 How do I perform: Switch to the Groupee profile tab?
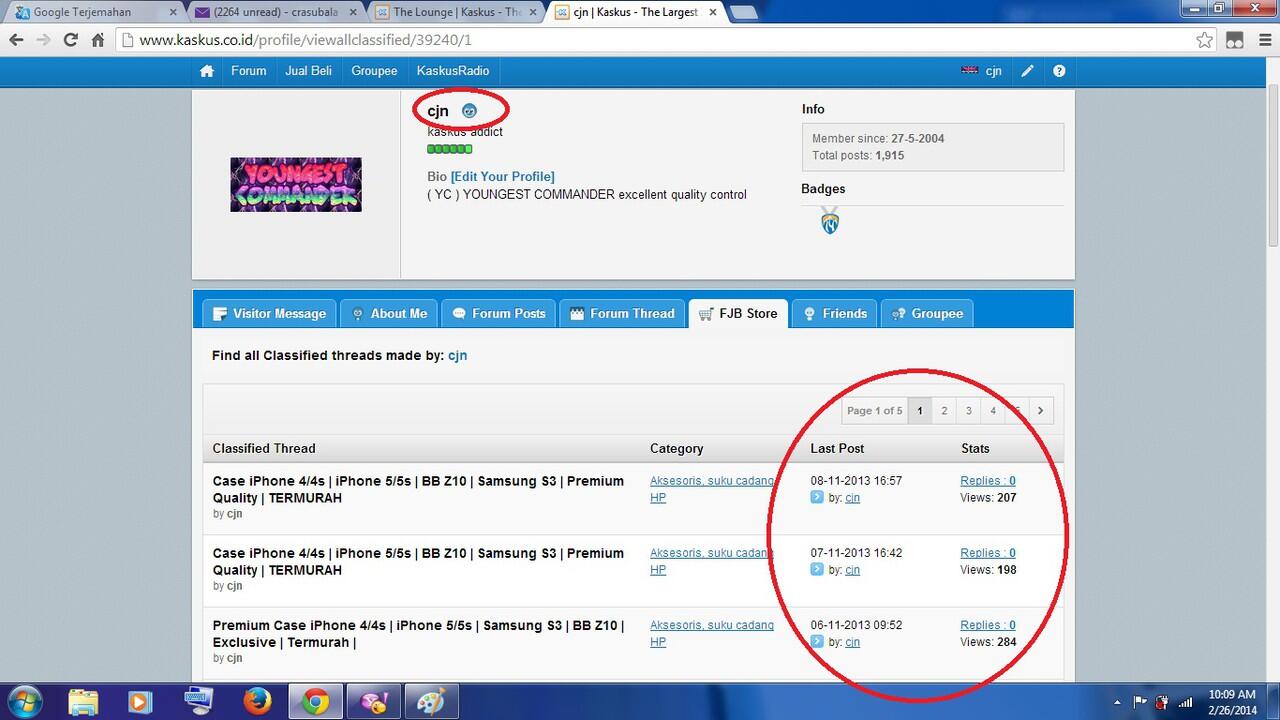pyautogui.click(x=927, y=313)
